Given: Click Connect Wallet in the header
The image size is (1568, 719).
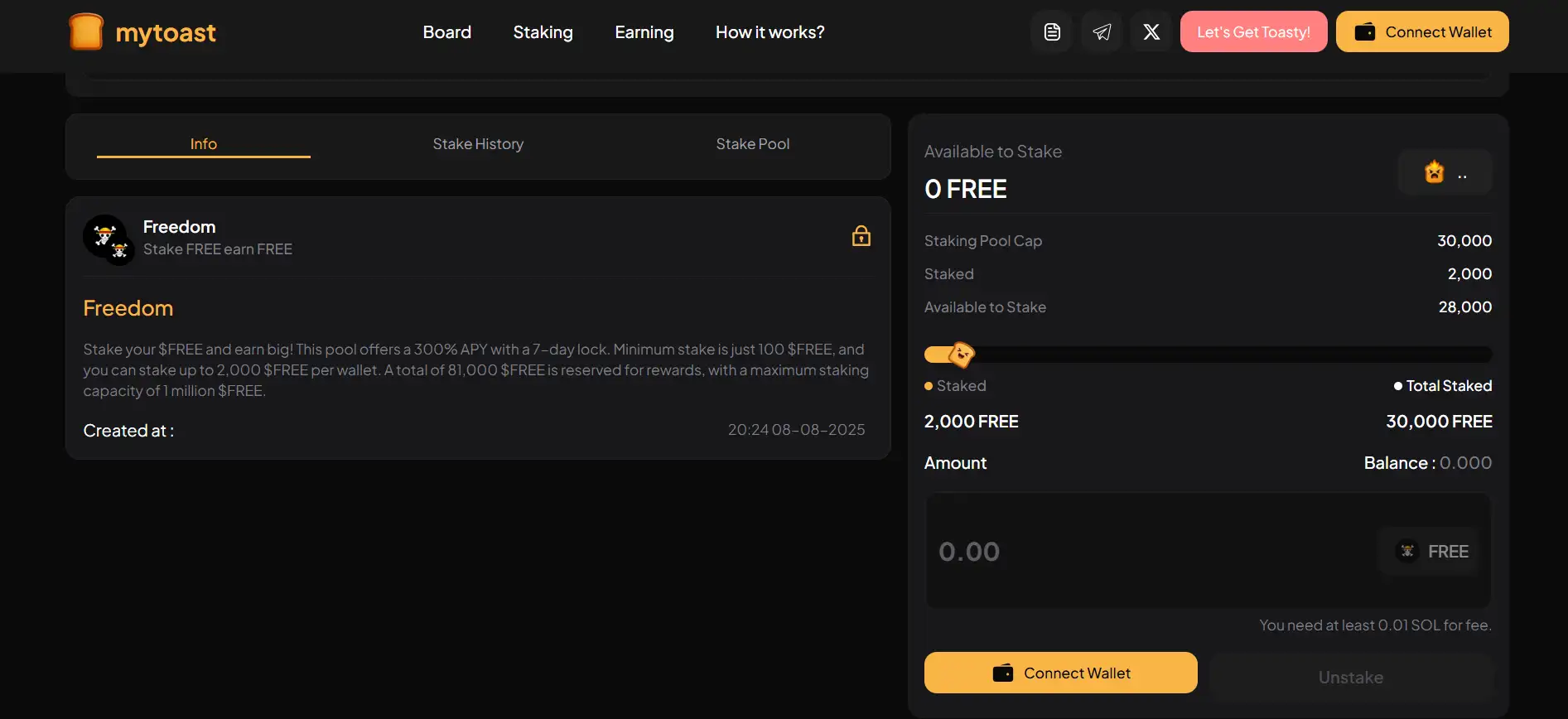Looking at the screenshot, I should (1422, 32).
